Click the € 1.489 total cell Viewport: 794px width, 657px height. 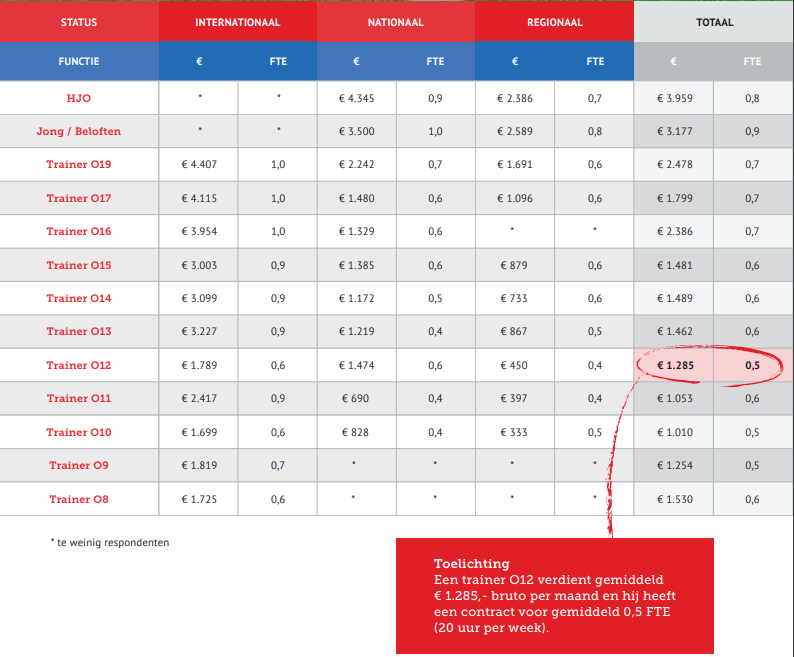pos(674,298)
